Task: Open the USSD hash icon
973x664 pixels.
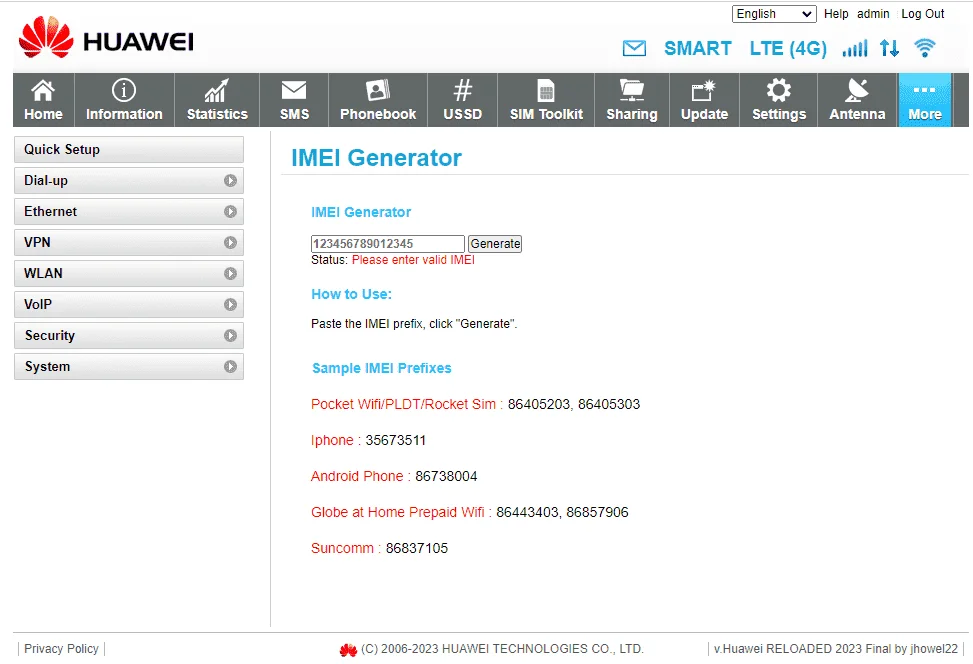Action: tap(462, 91)
